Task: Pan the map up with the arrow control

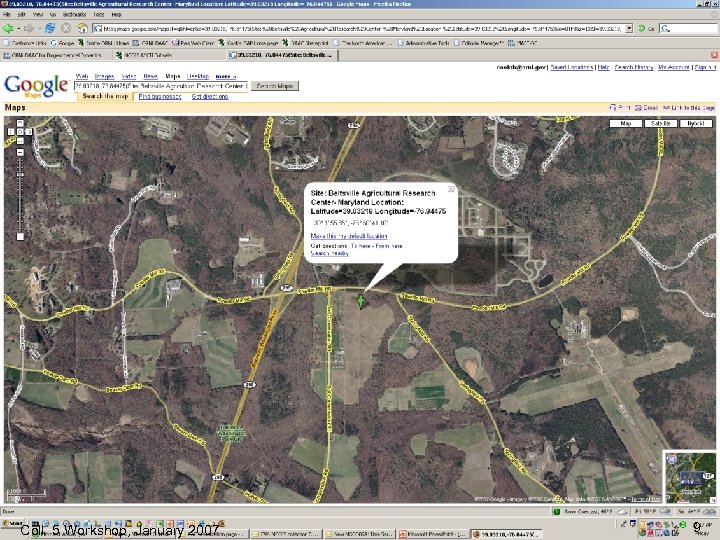Action: (x=20, y=123)
